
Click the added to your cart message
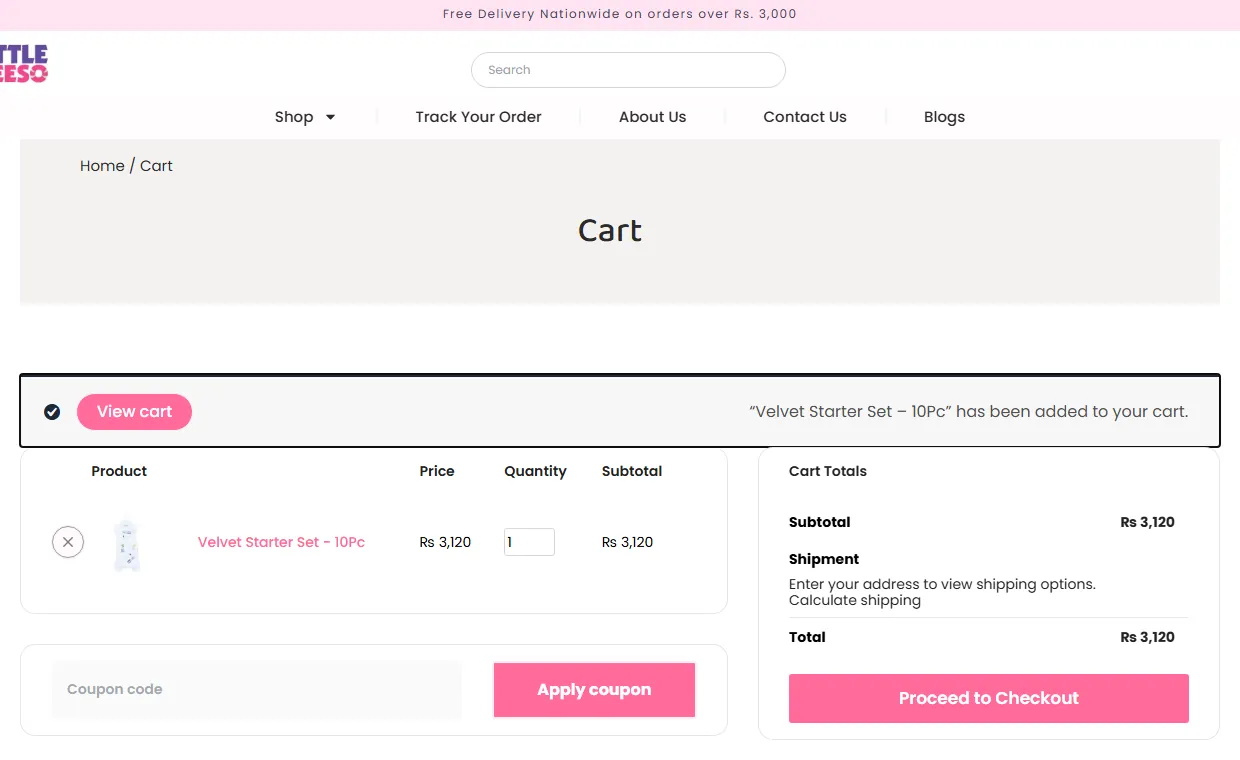968,412
